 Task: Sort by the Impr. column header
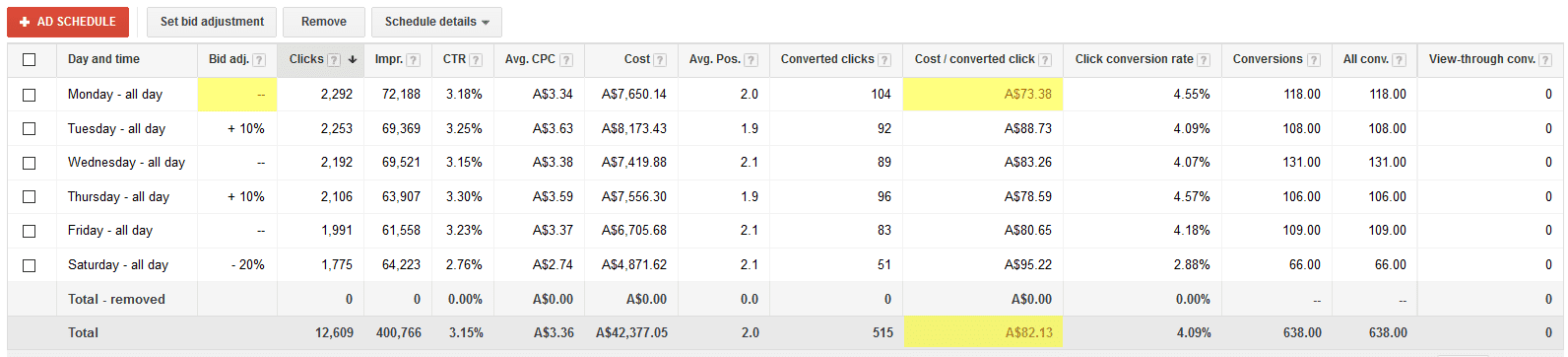[389, 59]
